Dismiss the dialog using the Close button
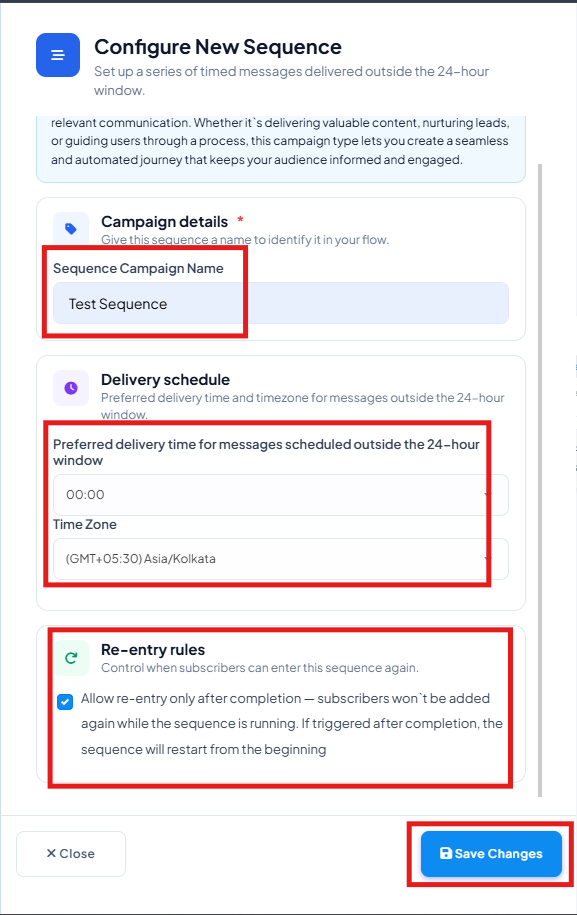 click(x=71, y=854)
